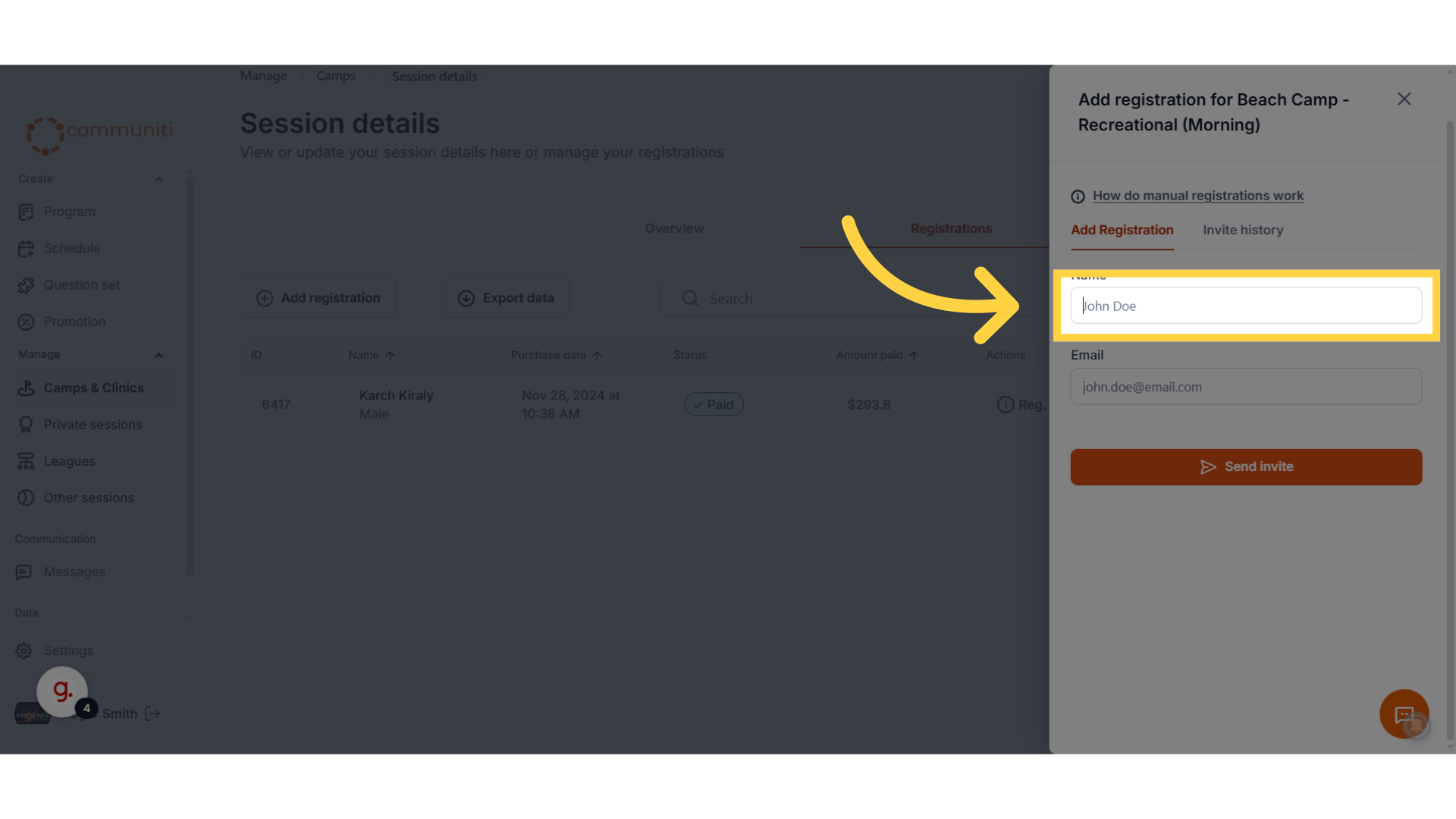
Task: Expand the Data section chevron
Action: (x=189, y=615)
